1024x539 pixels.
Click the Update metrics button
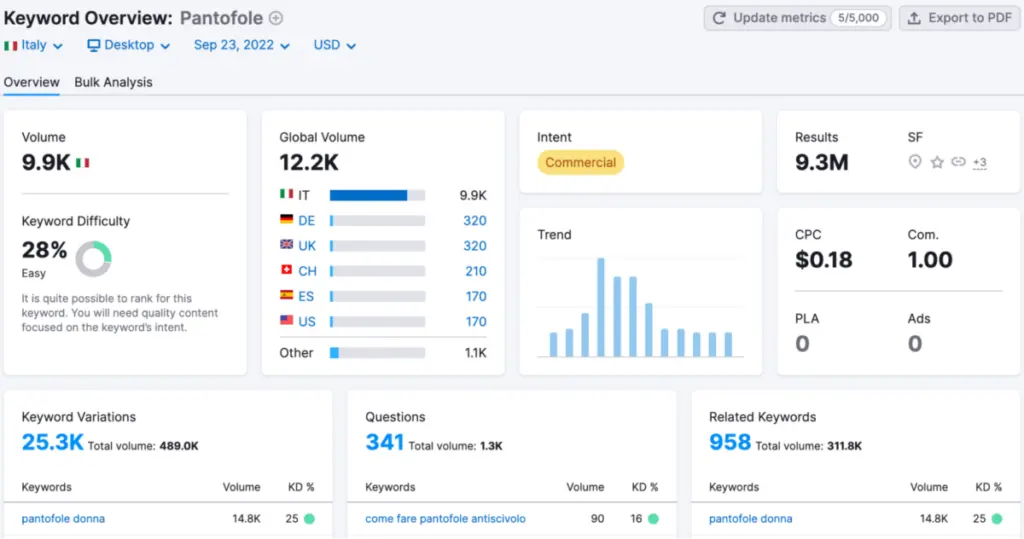coord(797,18)
